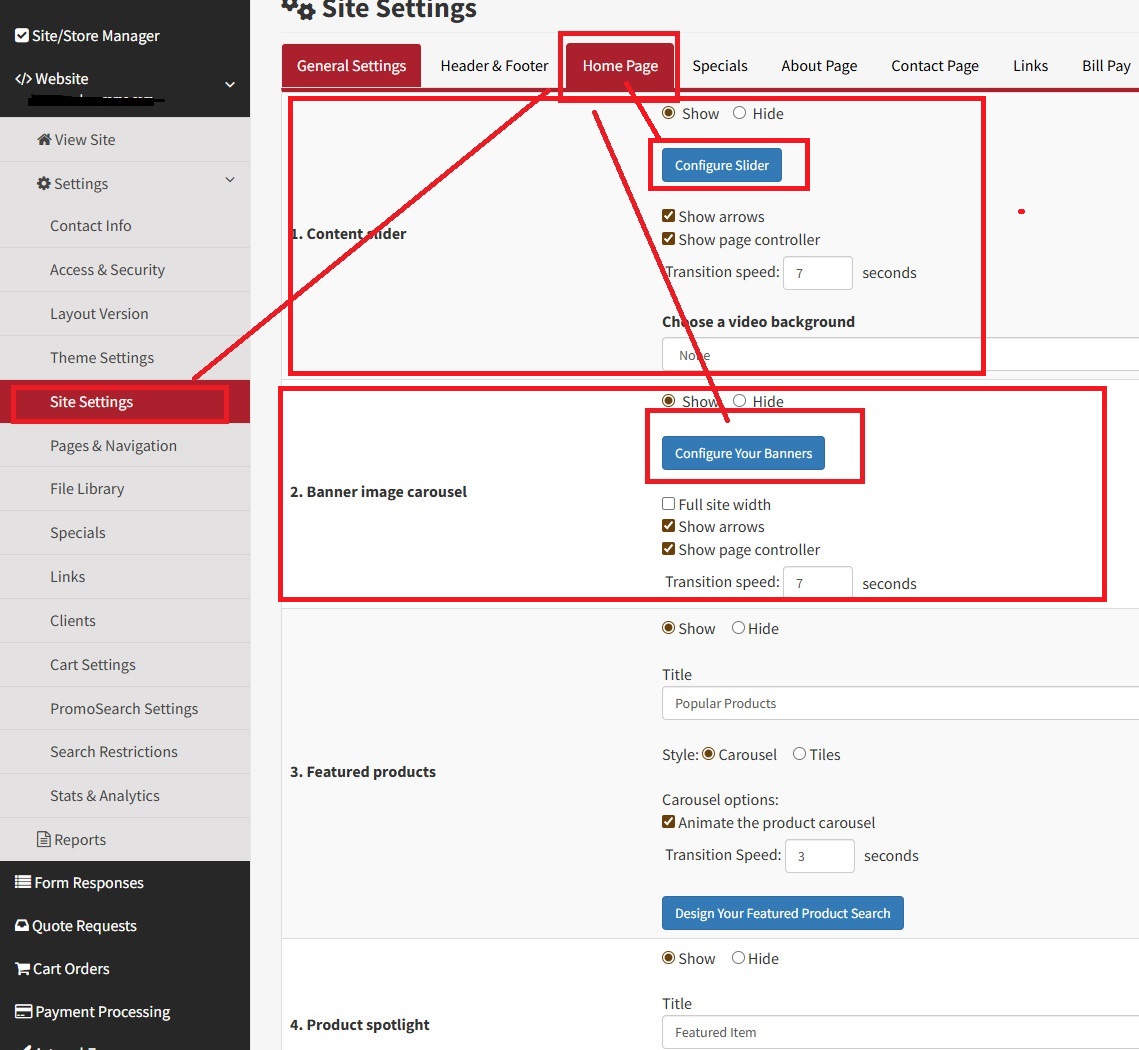Click the Configure Slider button
Viewport: 1139px width, 1050px height.
click(721, 165)
